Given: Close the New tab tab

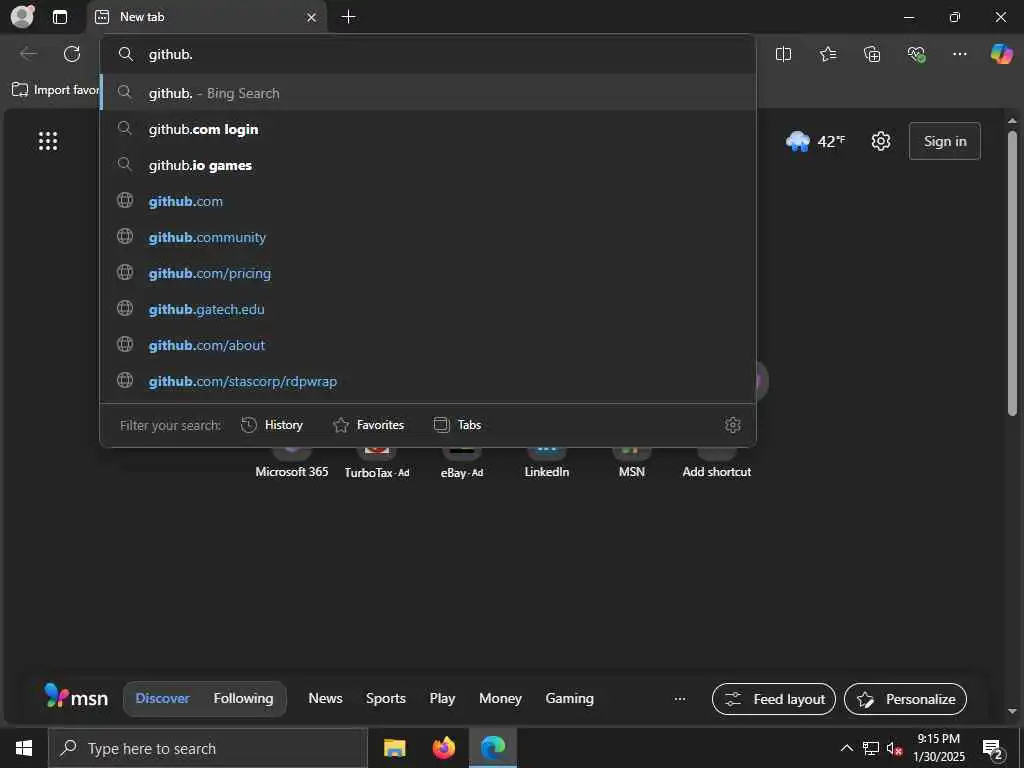Looking at the screenshot, I should pyautogui.click(x=312, y=18).
